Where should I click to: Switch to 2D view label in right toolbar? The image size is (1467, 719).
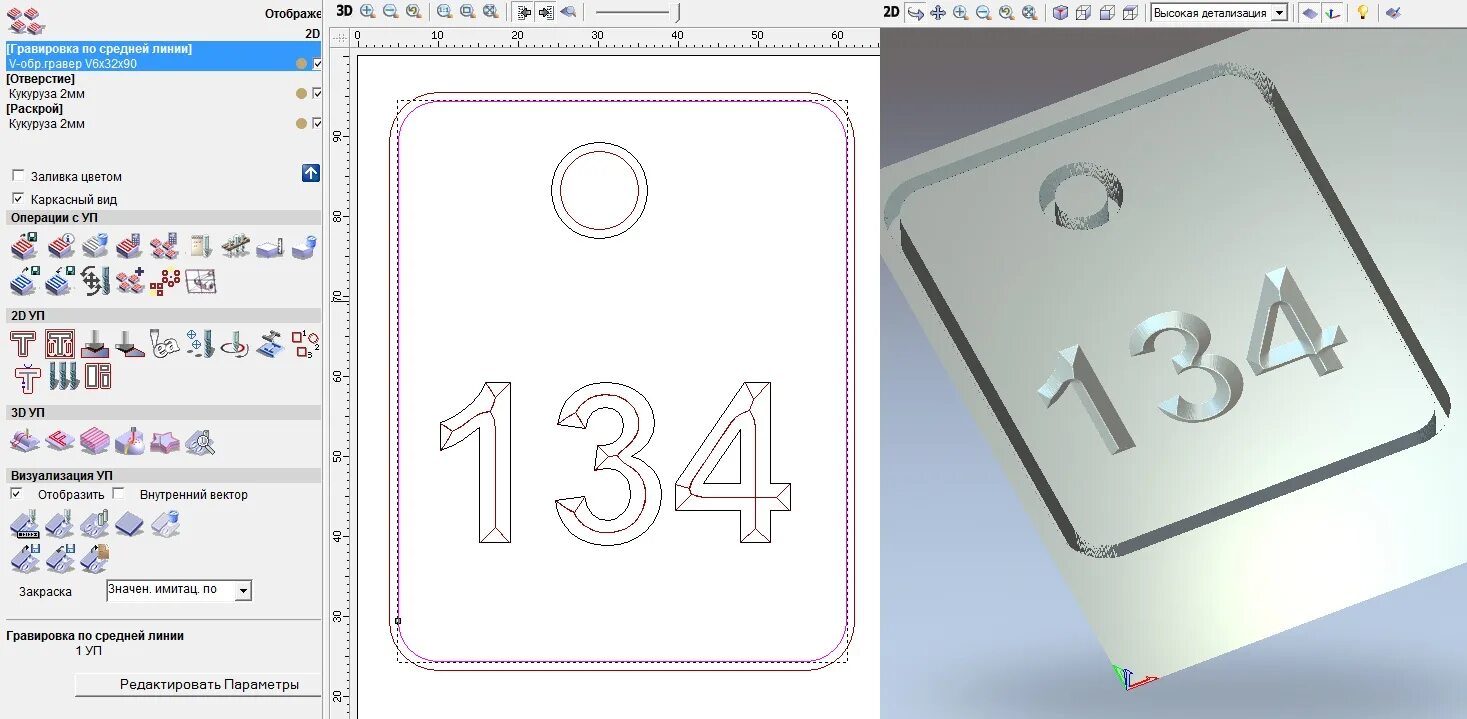(892, 12)
